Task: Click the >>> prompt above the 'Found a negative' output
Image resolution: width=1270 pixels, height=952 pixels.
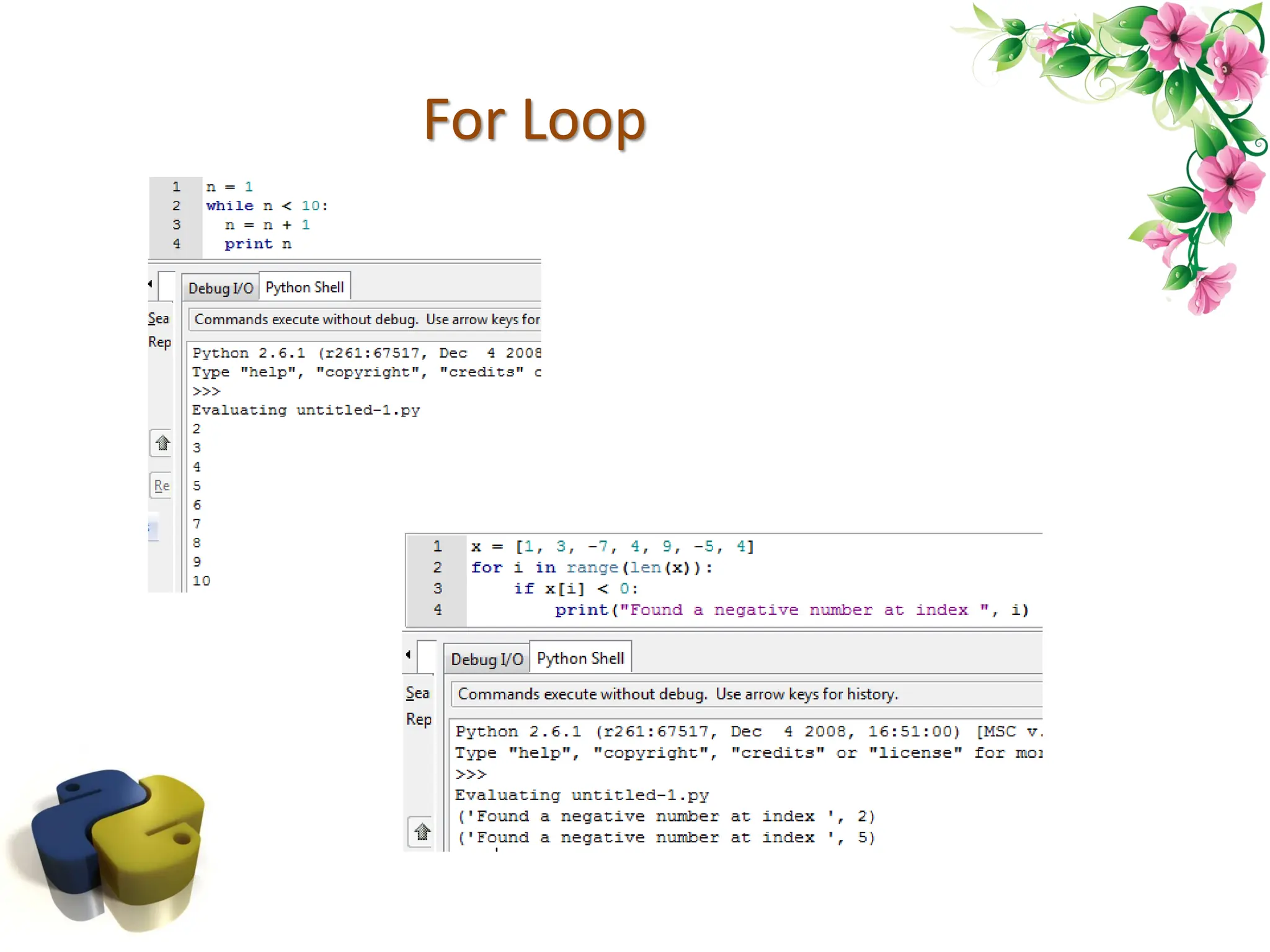Action: 471,774
